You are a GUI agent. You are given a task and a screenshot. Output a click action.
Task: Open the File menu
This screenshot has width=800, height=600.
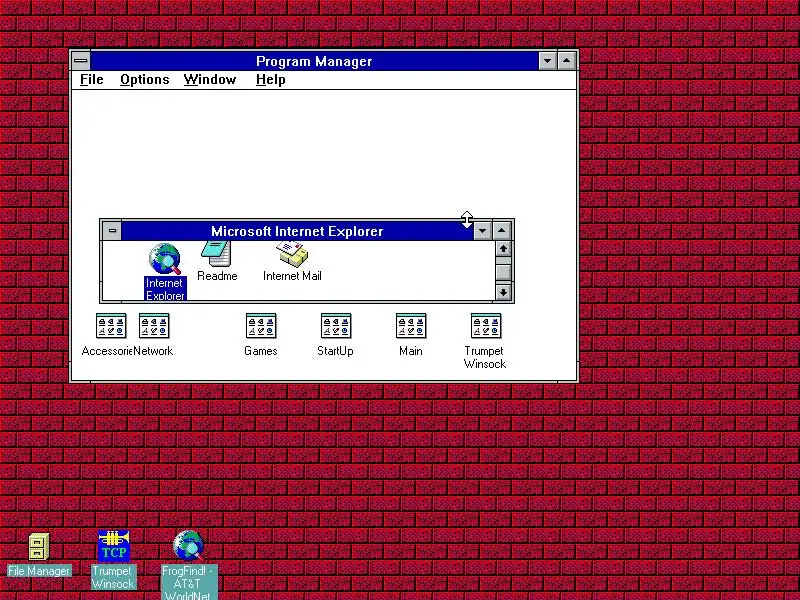click(x=92, y=80)
